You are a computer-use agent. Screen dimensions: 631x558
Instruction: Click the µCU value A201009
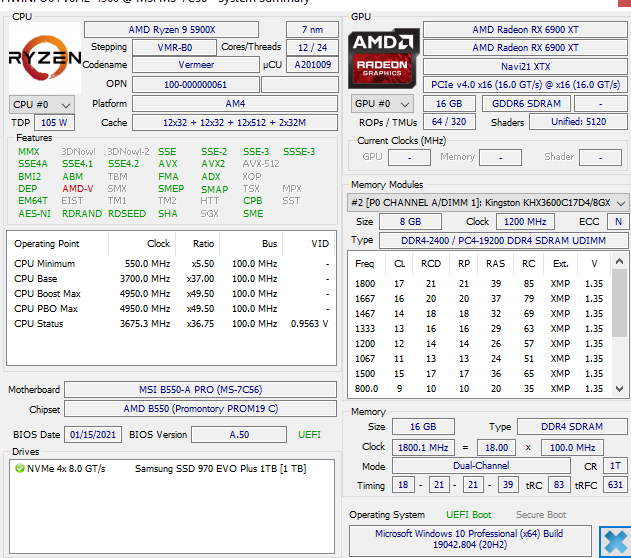tap(312, 65)
